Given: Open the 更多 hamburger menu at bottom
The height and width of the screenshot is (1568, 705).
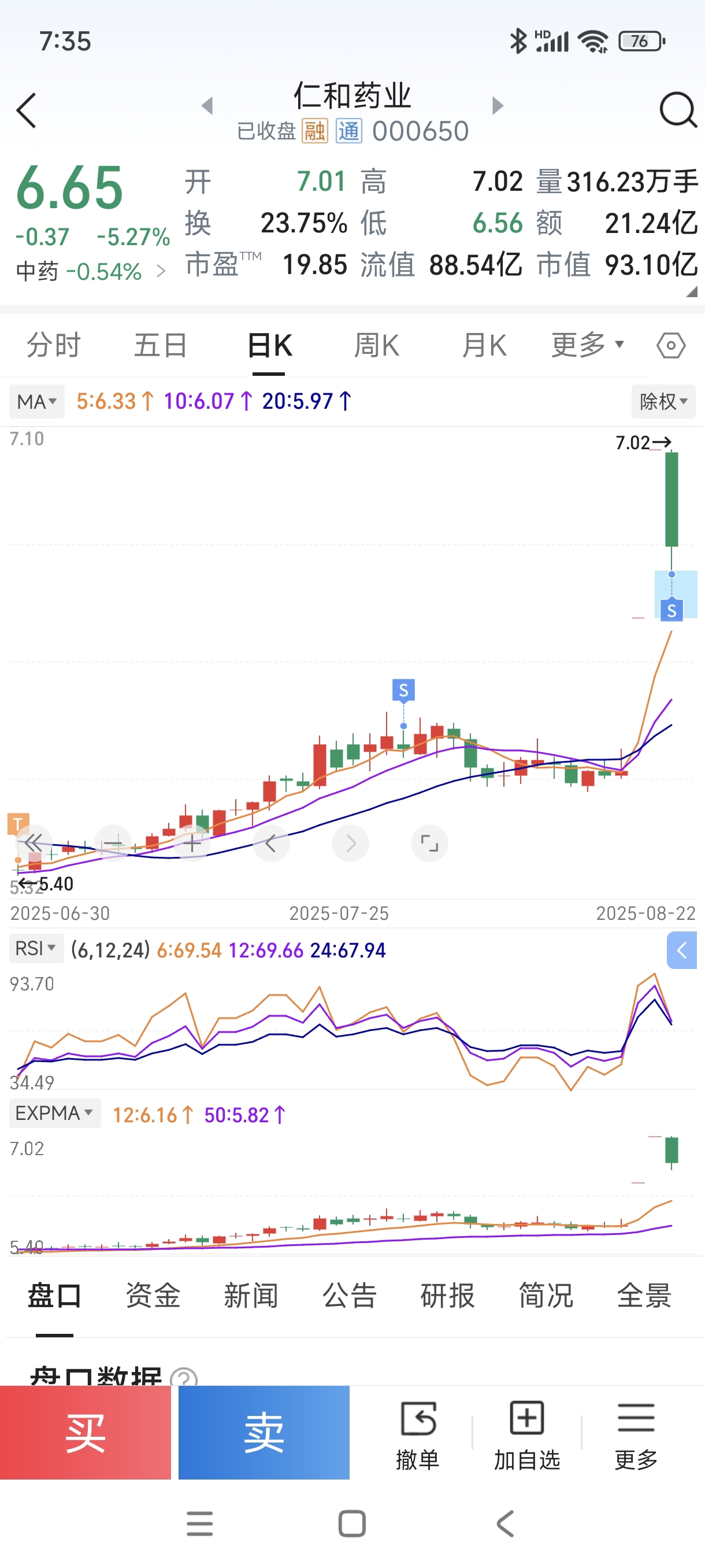Looking at the screenshot, I should (x=636, y=1433).
